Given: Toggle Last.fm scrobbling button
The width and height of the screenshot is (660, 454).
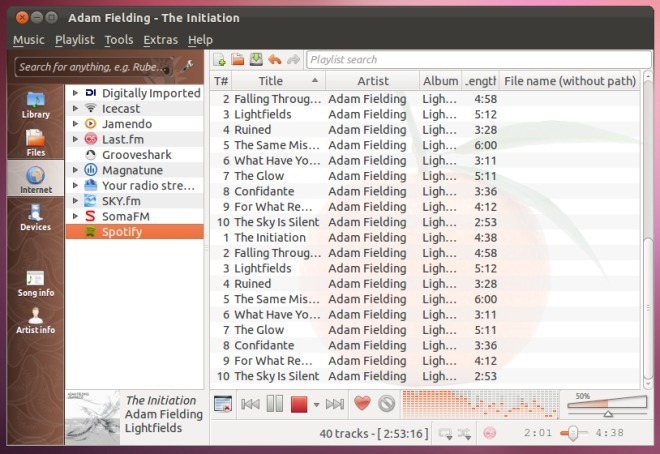Looking at the screenshot, I should (490, 433).
